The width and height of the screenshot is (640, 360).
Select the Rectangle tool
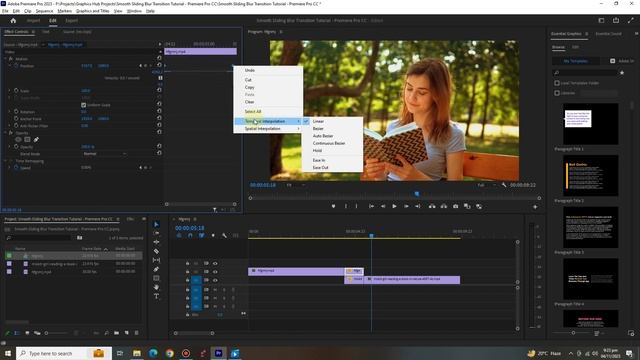pos(156,278)
